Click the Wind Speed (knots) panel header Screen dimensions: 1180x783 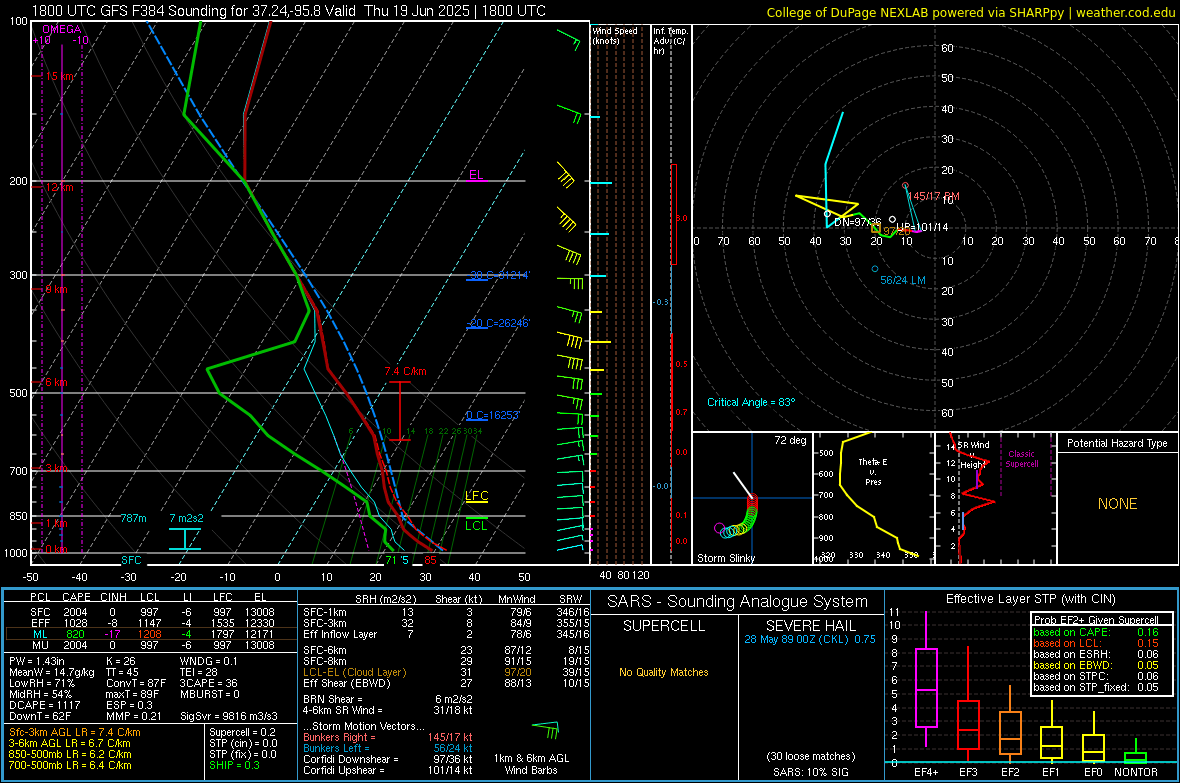(x=615, y=35)
